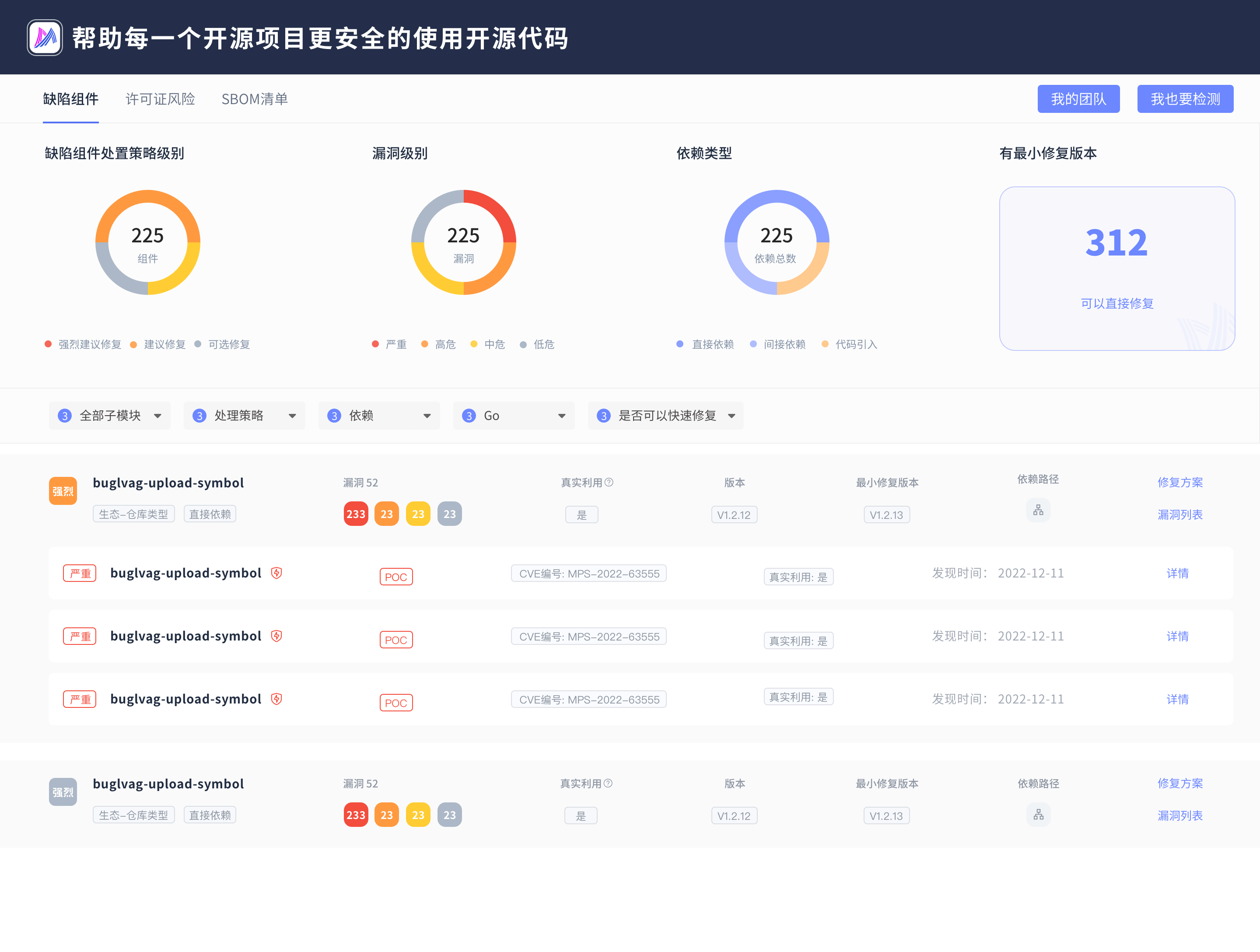Viewport: 1260px width, 952px height.
Task: Click shield icon on third vulnerability row
Action: pos(277,699)
